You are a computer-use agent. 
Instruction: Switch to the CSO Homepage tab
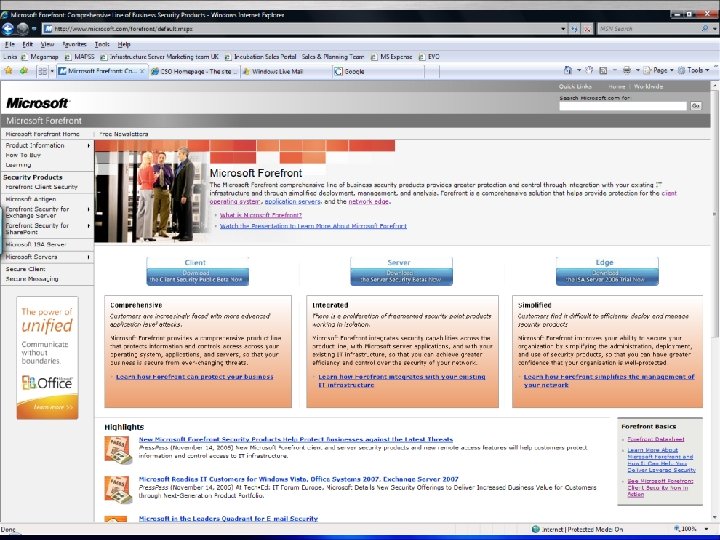click(194, 71)
